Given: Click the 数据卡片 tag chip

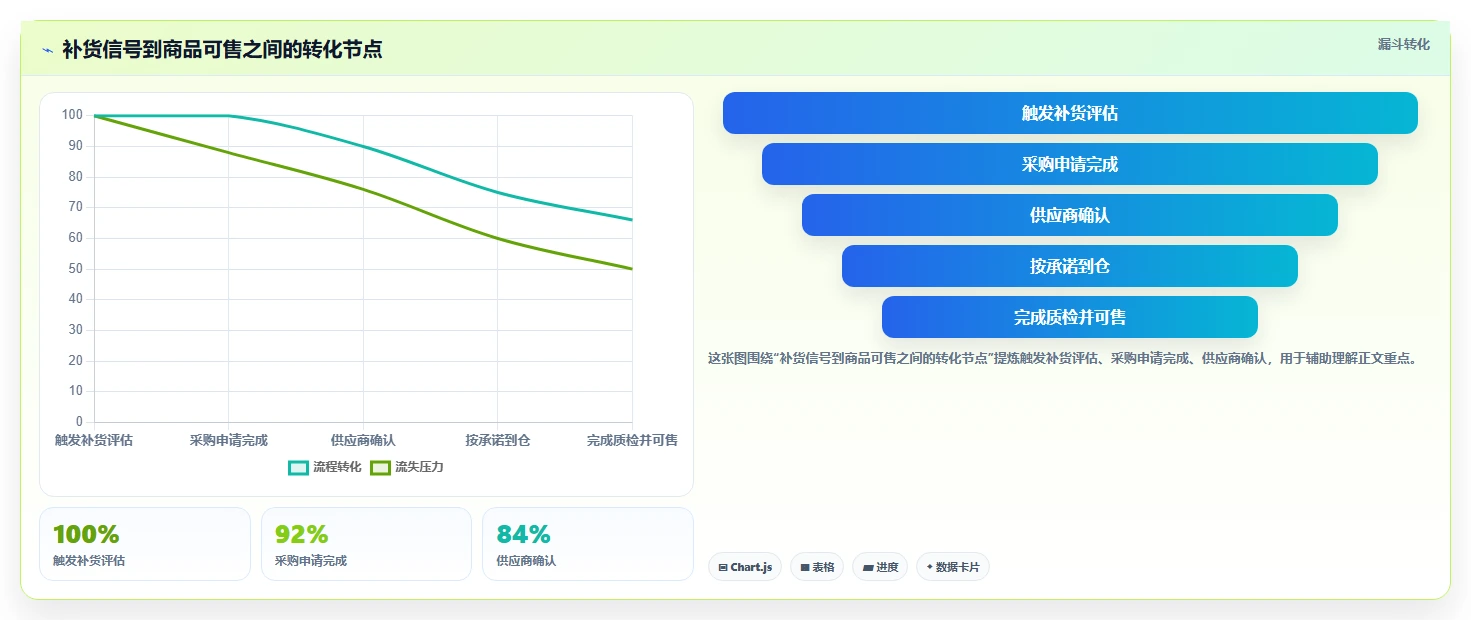Looking at the screenshot, I should point(953,567).
